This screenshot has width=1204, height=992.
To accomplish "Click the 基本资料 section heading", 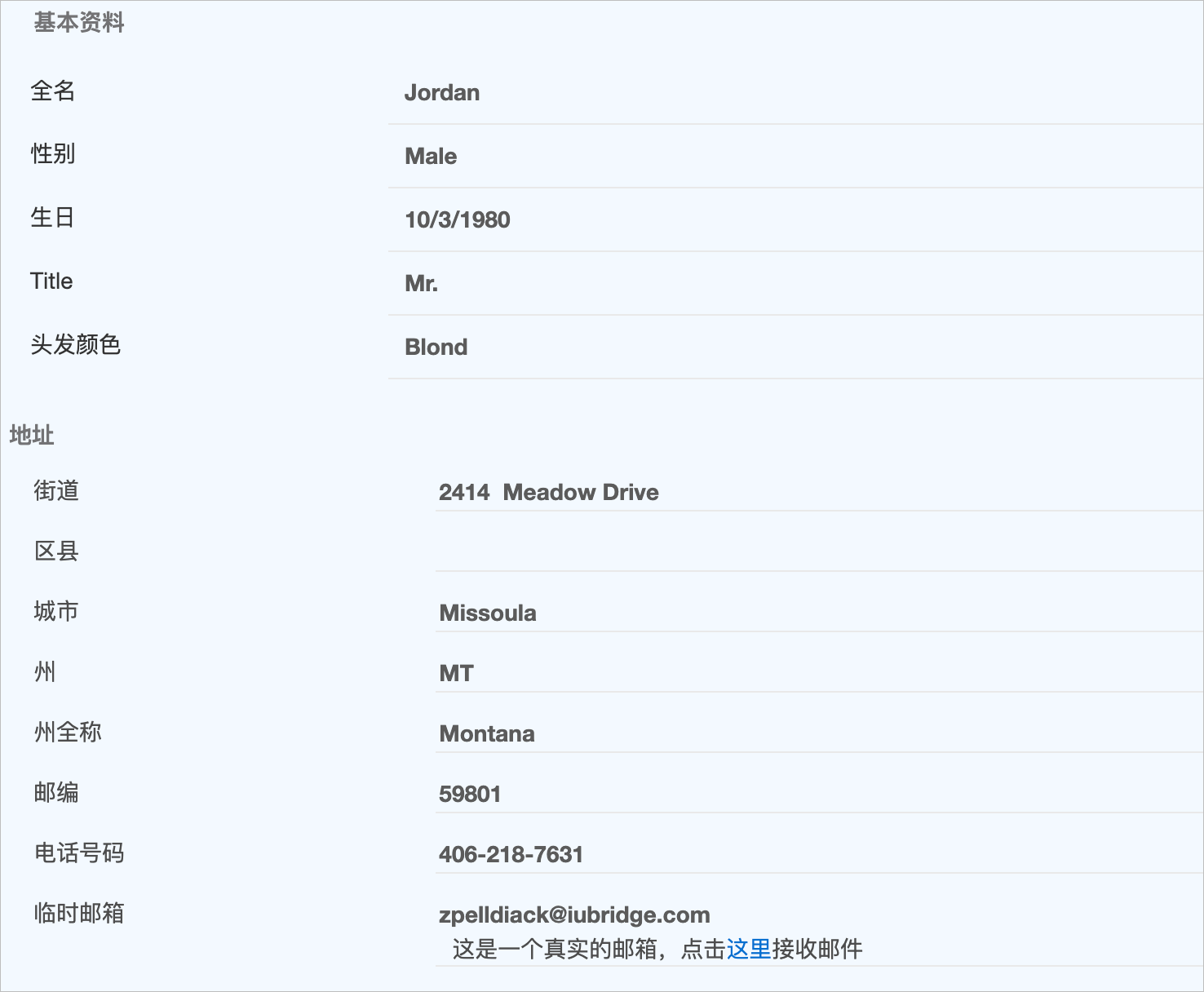I will 79,23.
